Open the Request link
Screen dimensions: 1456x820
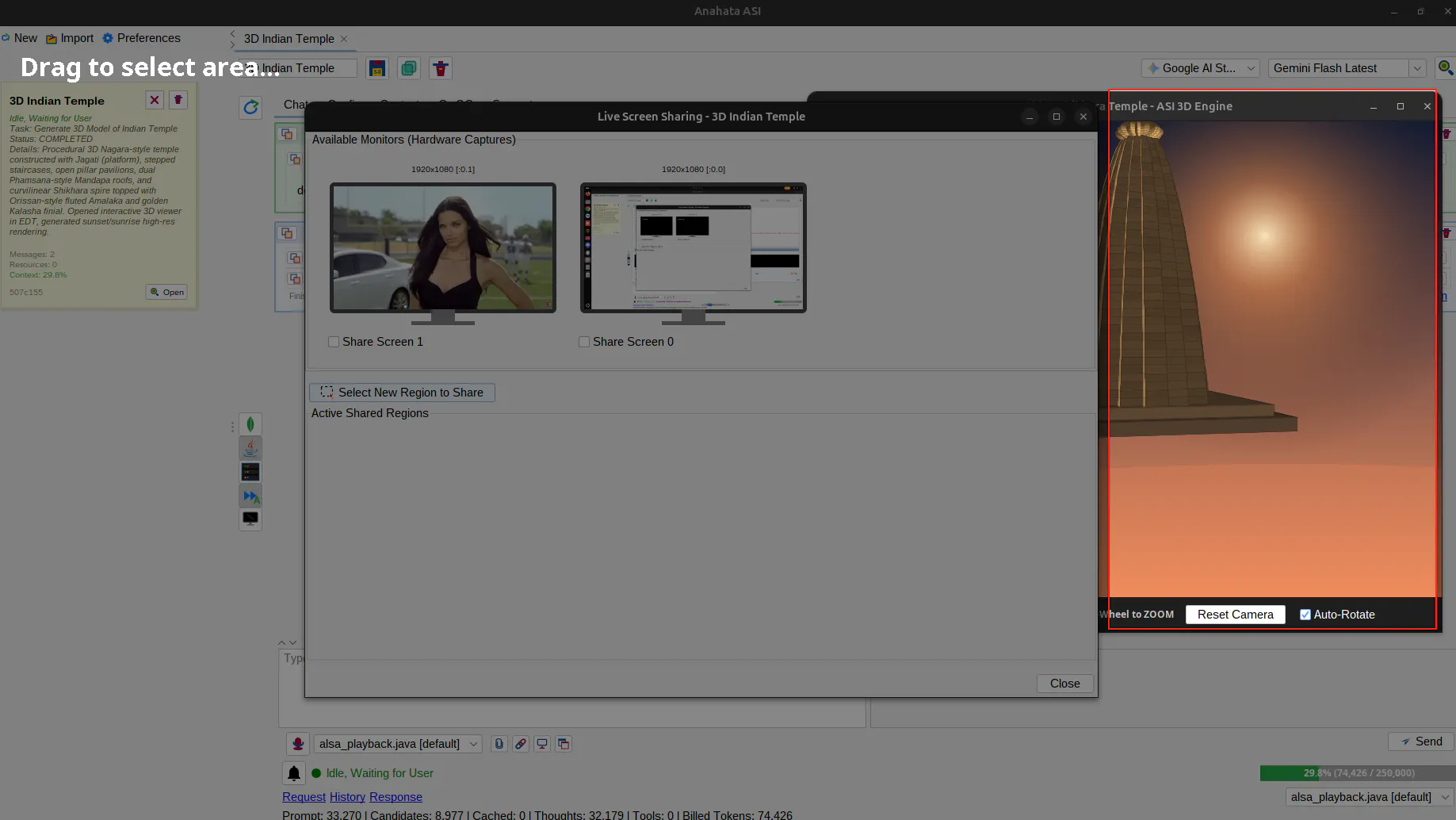(304, 797)
